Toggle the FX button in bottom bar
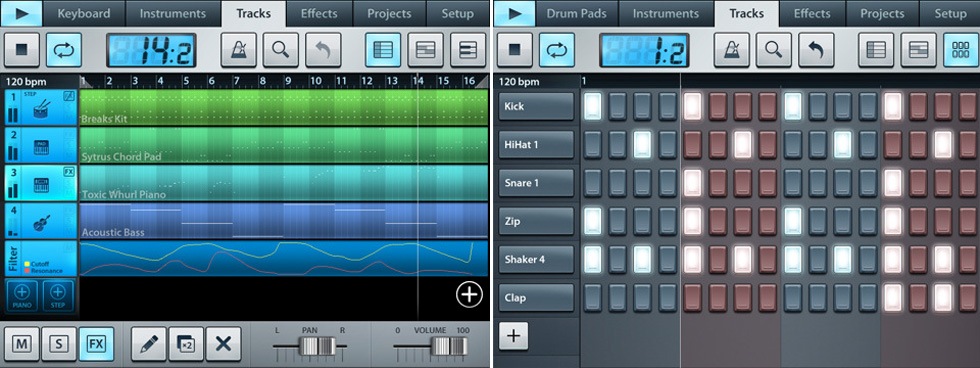The image size is (980, 368). [x=96, y=344]
